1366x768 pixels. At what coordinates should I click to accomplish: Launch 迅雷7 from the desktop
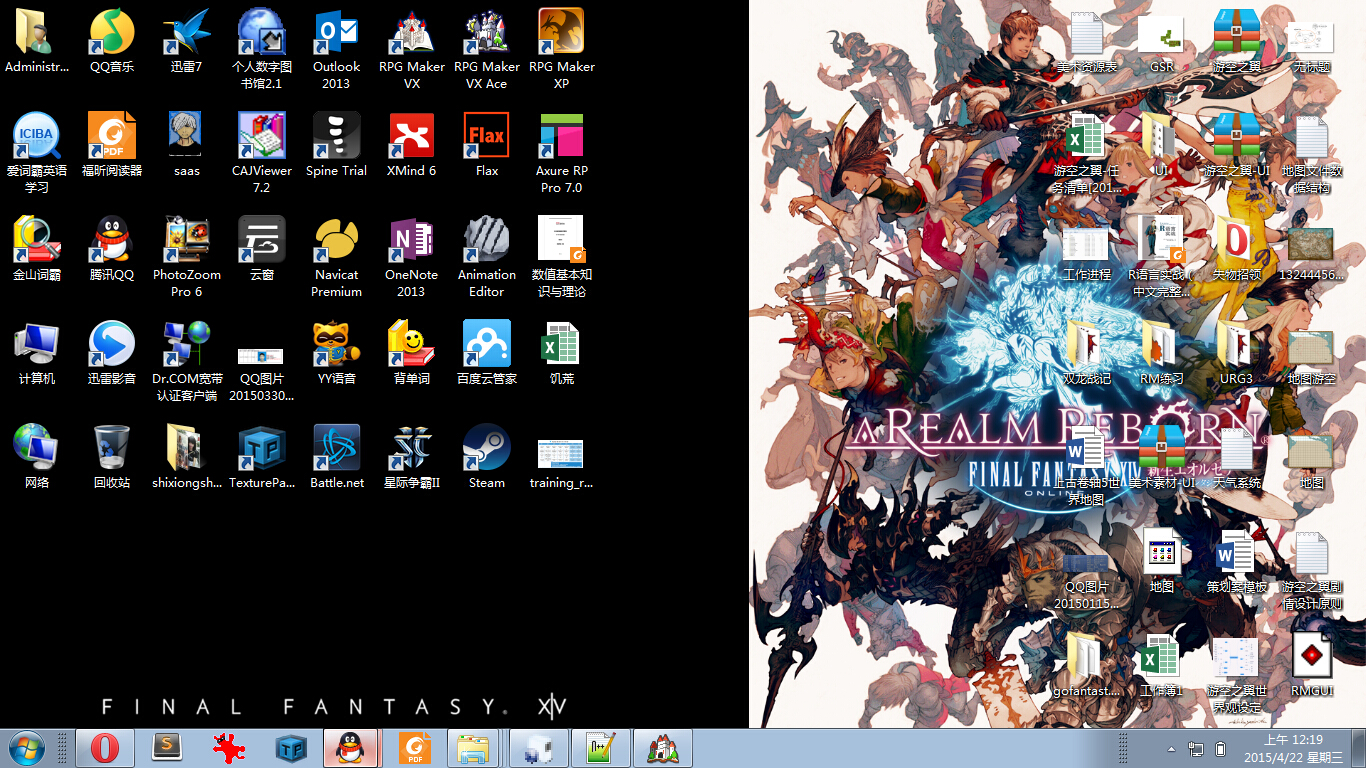pos(187,42)
